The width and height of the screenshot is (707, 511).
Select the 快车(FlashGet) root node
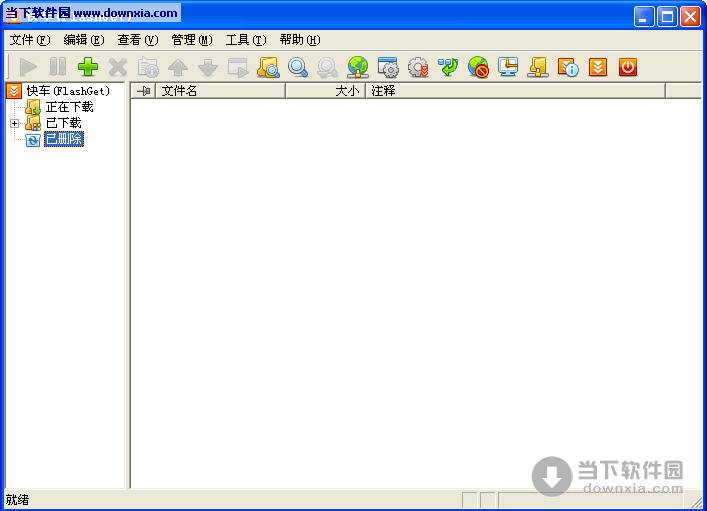(x=68, y=91)
